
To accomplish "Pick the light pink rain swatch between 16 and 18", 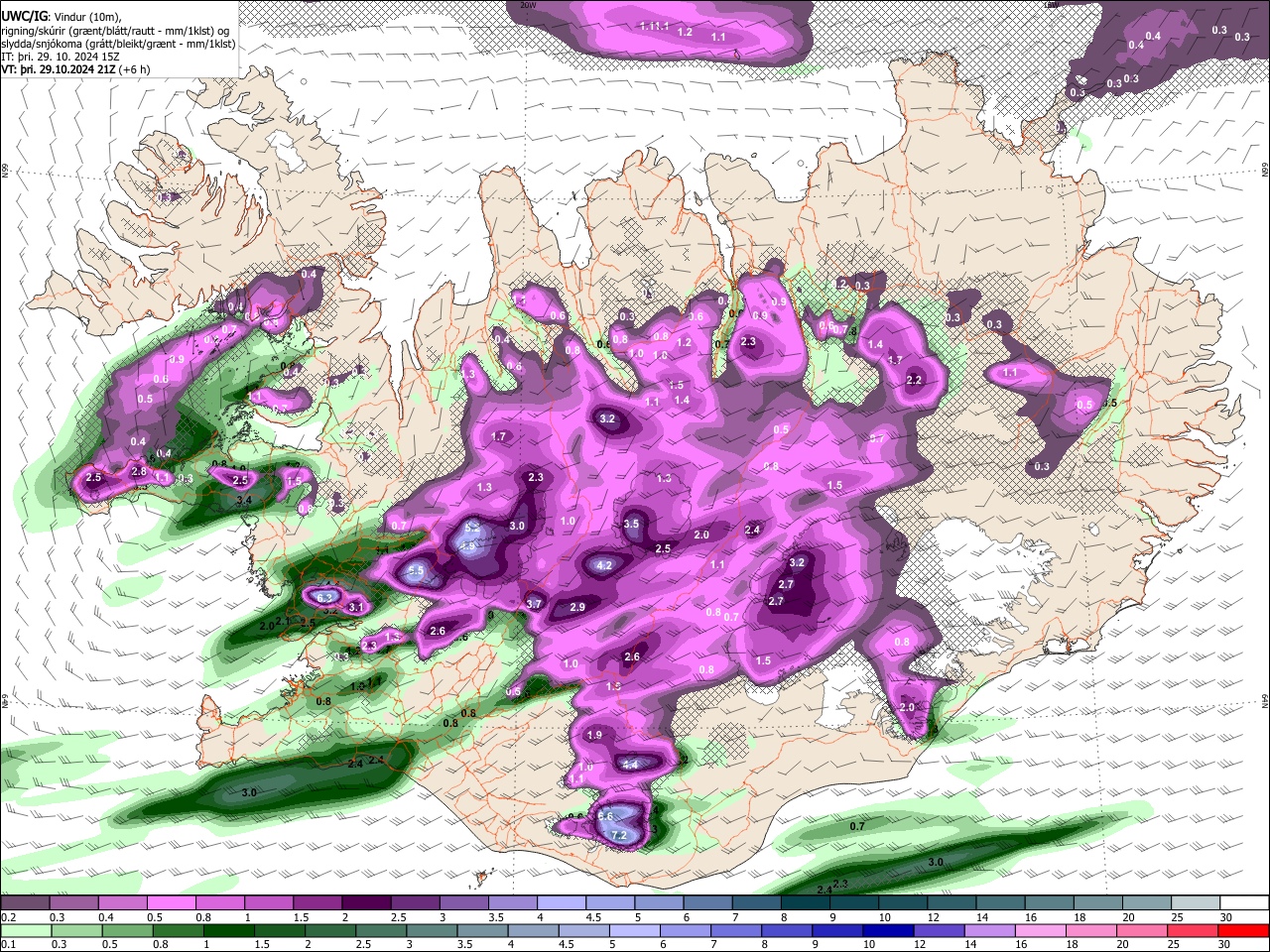I will pyautogui.click(x=1039, y=931).
